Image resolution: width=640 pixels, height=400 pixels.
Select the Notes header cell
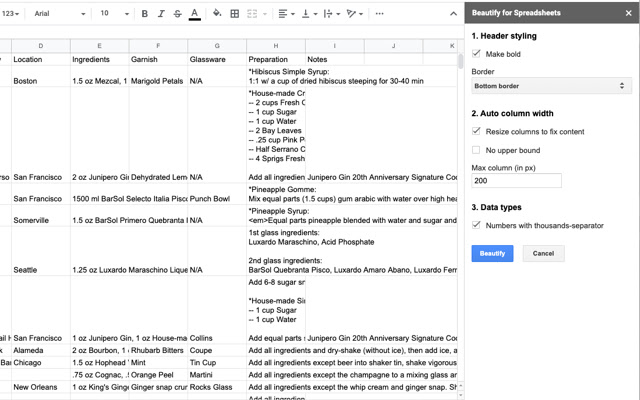pyautogui.click(x=335, y=59)
